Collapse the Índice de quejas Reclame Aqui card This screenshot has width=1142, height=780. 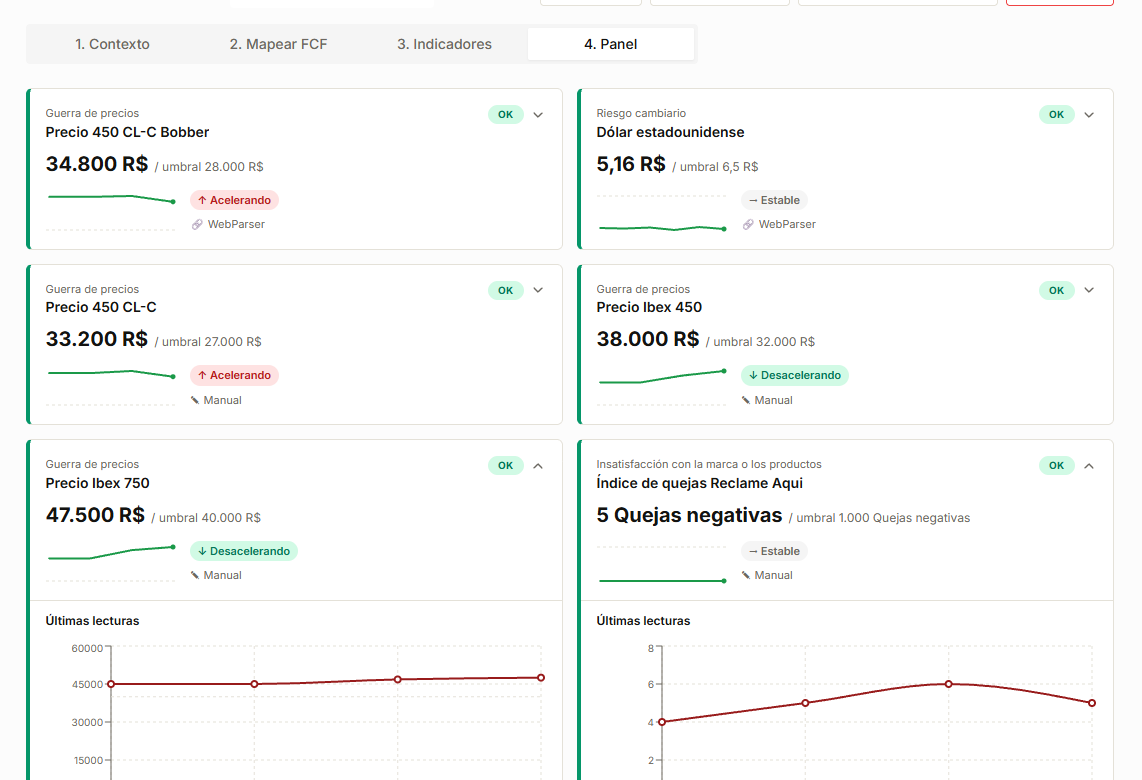pyautogui.click(x=1089, y=465)
